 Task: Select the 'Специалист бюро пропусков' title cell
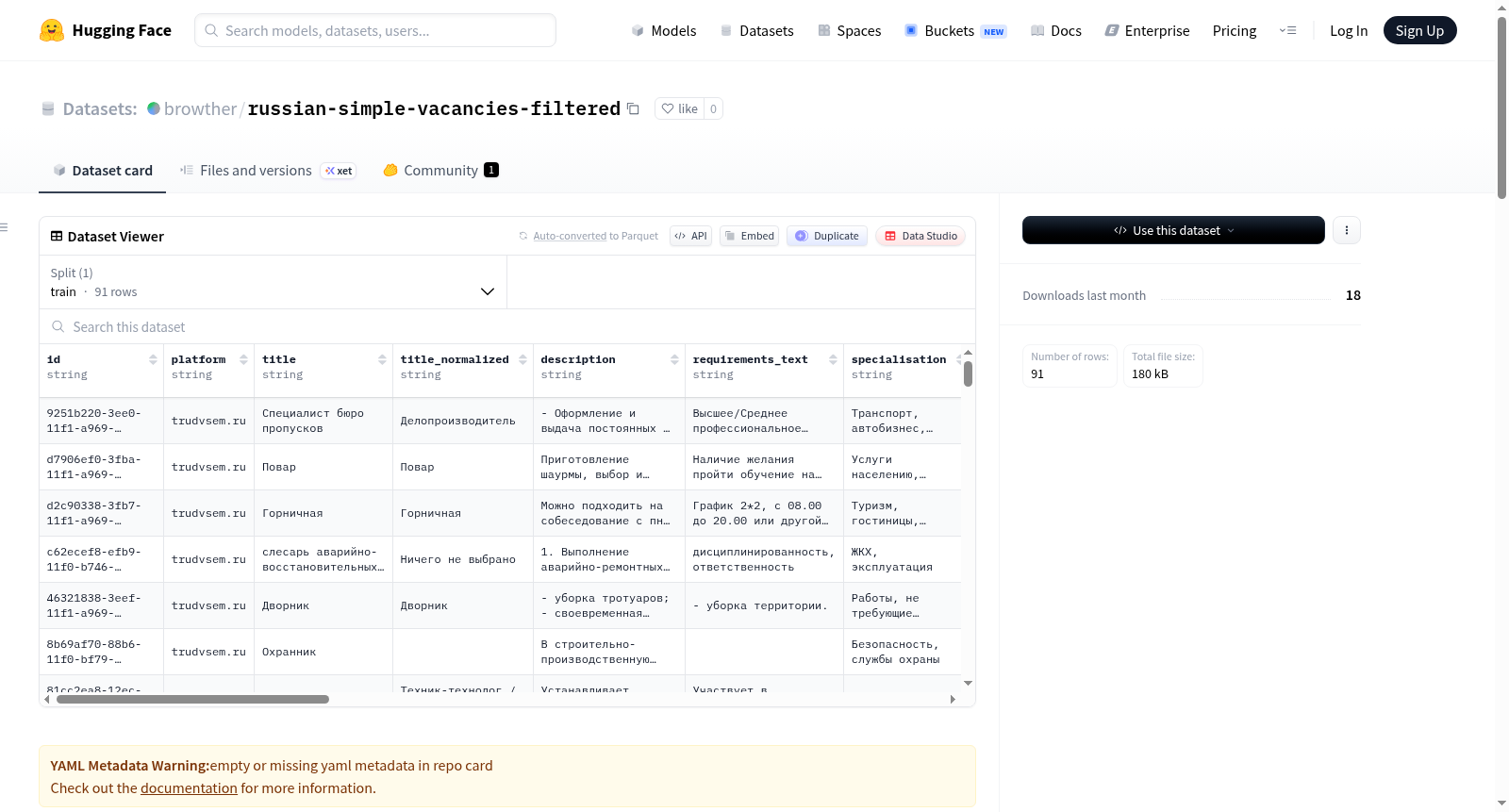(x=323, y=421)
